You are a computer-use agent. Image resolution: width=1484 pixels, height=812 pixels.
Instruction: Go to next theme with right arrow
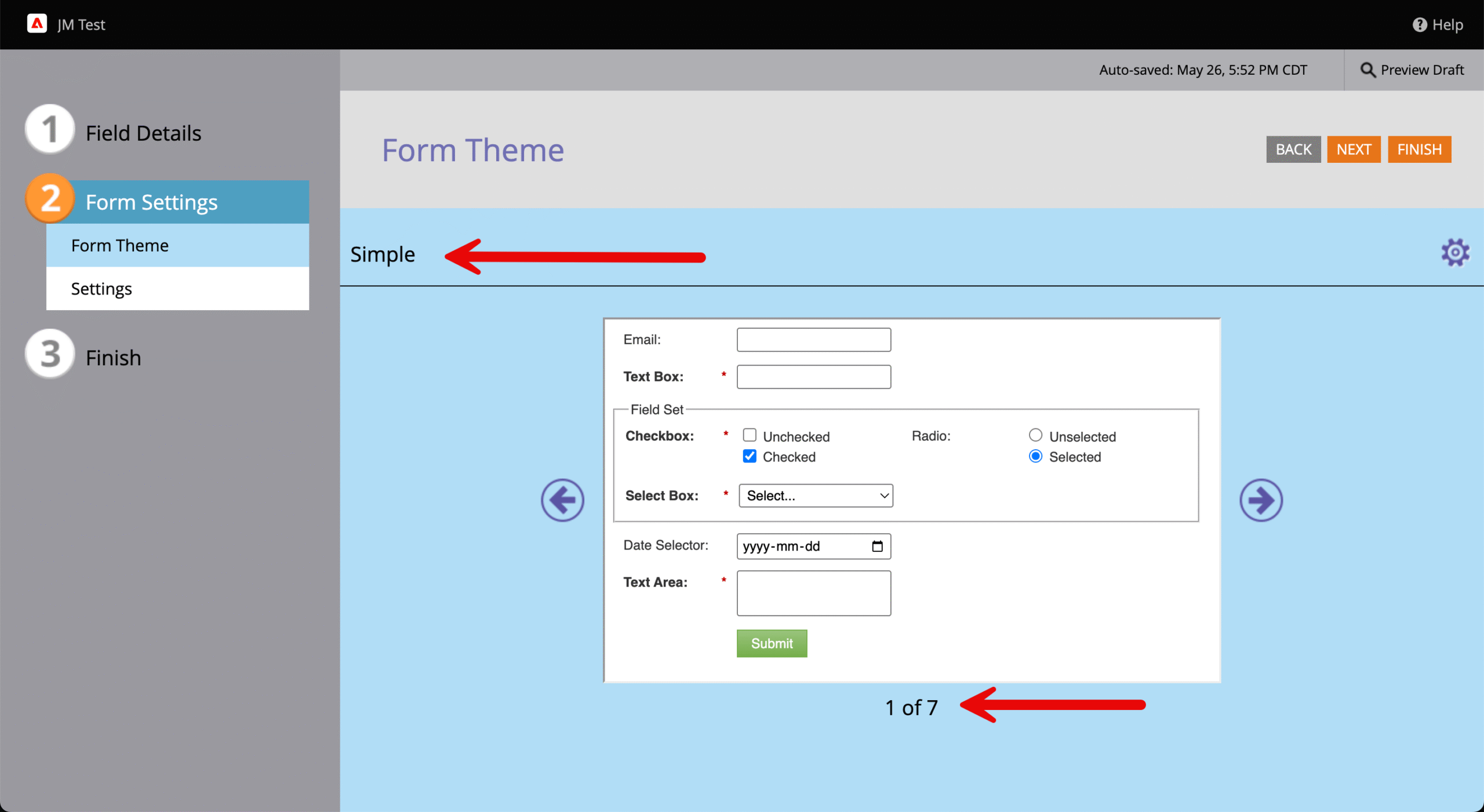coord(1260,500)
